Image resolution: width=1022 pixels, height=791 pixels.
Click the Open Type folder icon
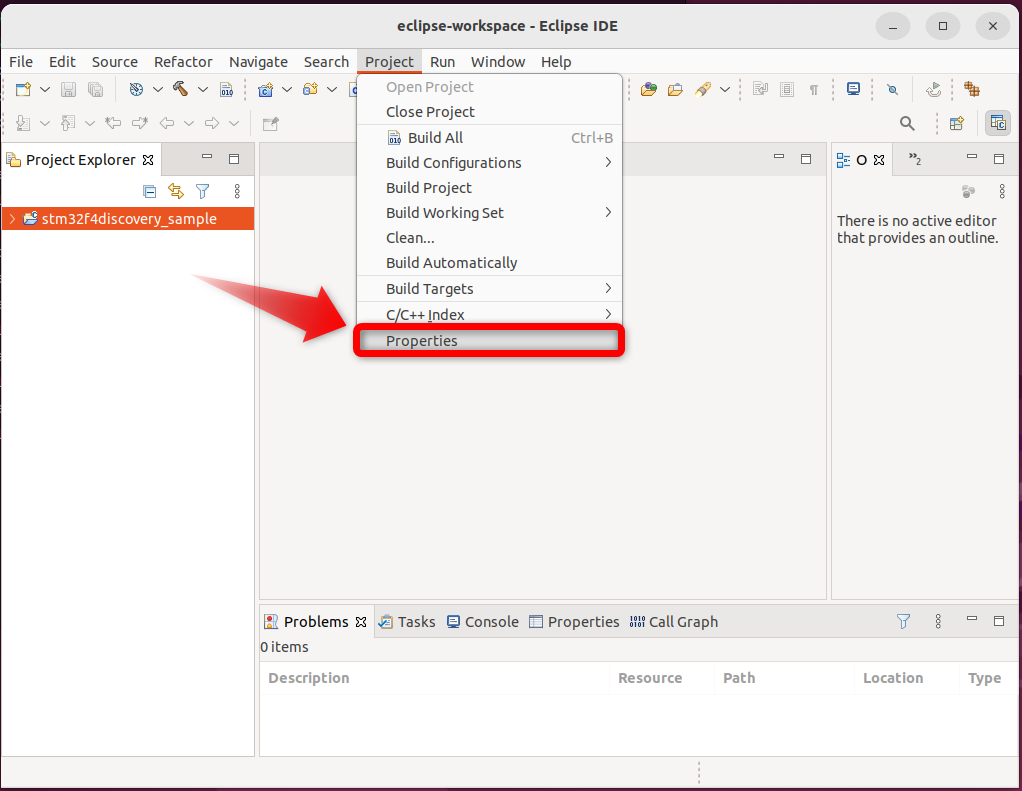tap(649, 89)
